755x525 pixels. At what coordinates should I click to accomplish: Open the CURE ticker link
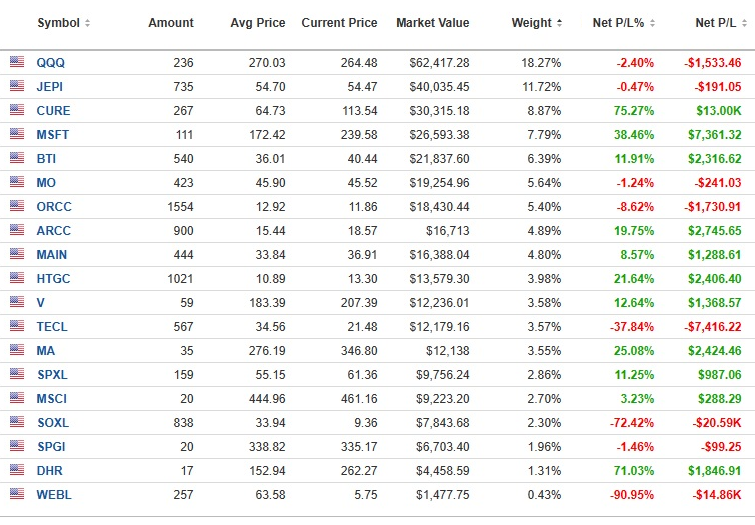click(x=53, y=110)
